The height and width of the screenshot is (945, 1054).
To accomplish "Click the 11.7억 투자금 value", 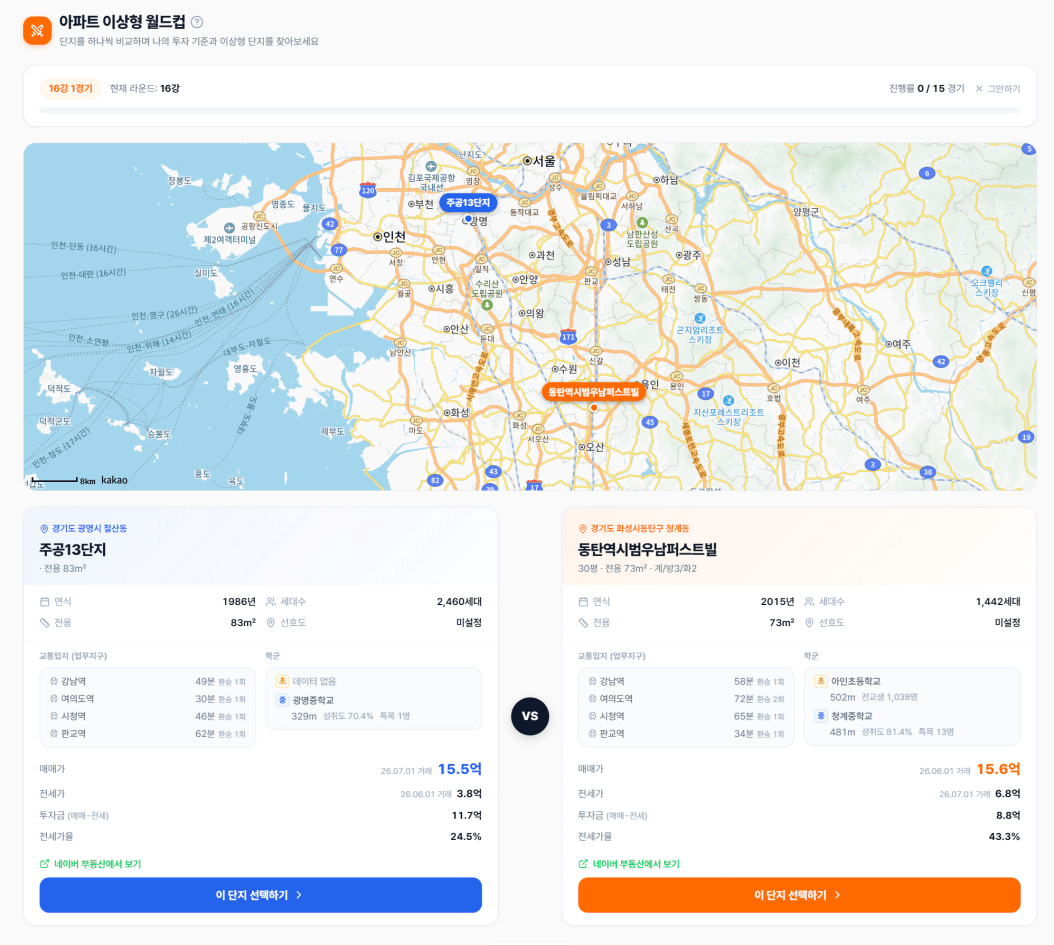I will [467, 816].
